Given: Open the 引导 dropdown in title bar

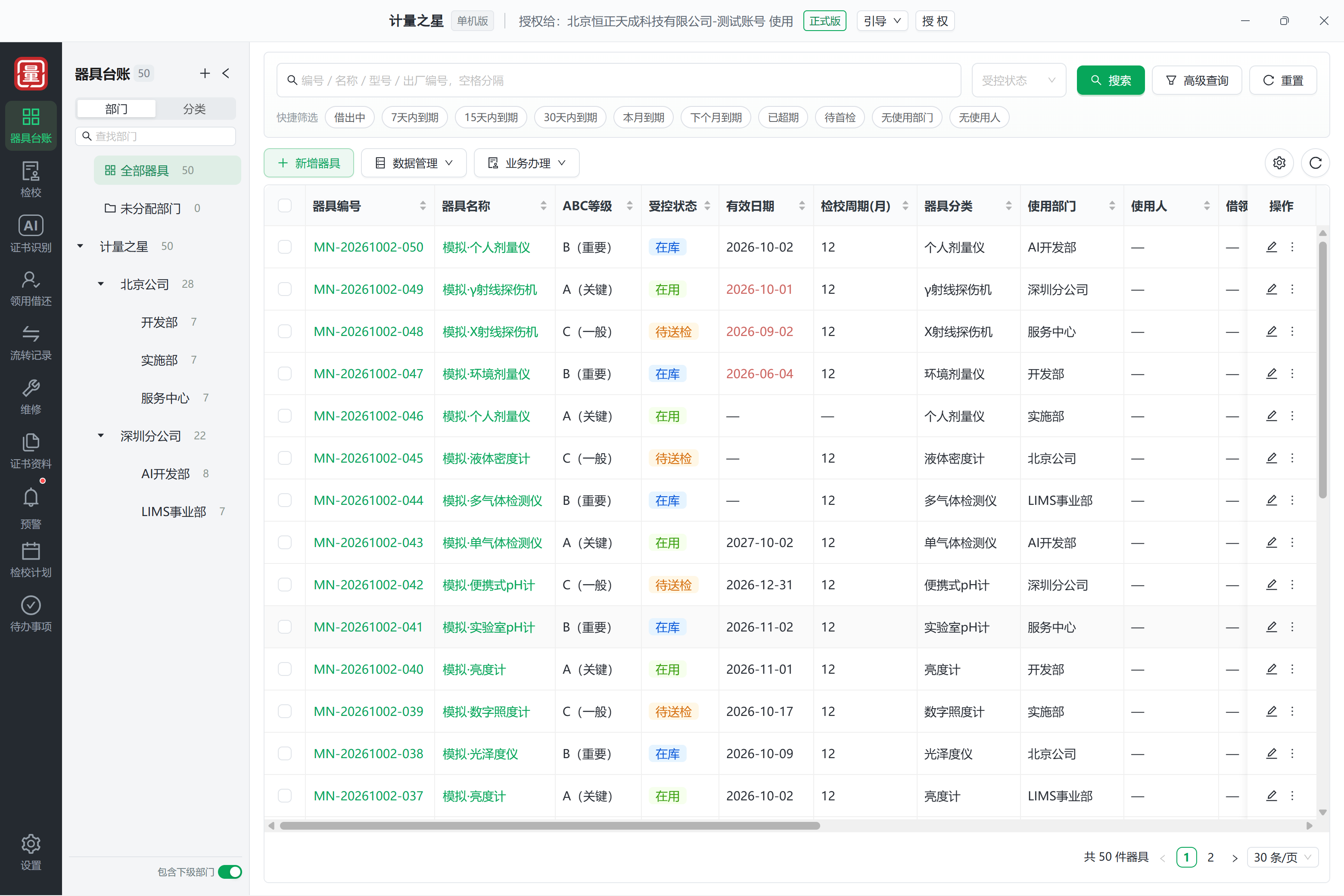Looking at the screenshot, I should [882, 21].
